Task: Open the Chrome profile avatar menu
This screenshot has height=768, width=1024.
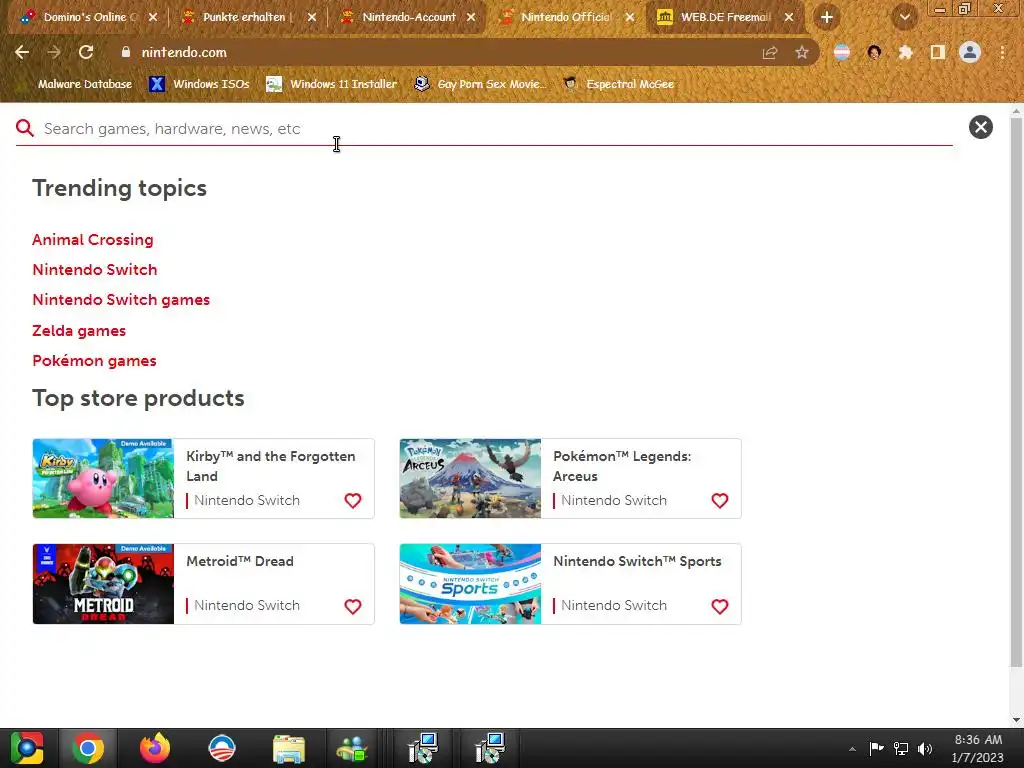Action: 970,52
